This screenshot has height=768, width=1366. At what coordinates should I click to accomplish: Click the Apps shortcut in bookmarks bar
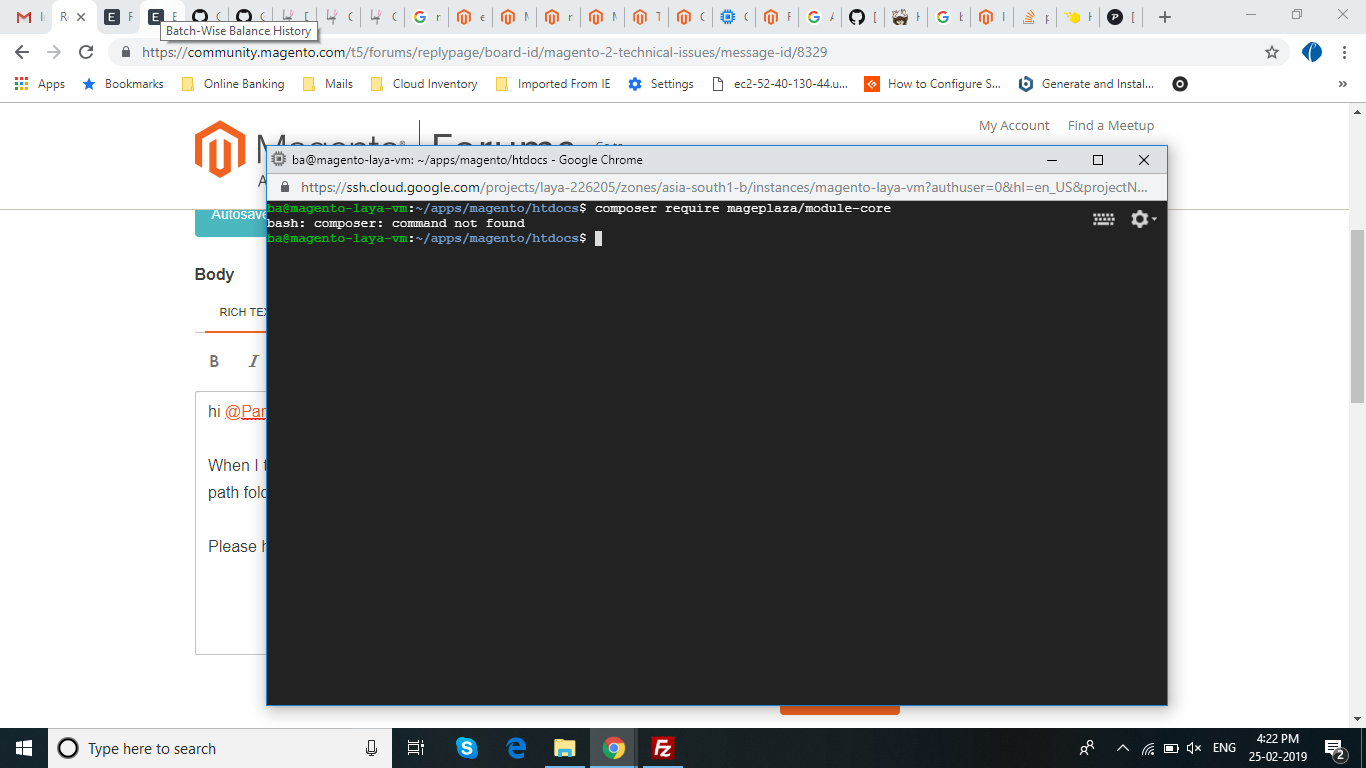[40, 84]
